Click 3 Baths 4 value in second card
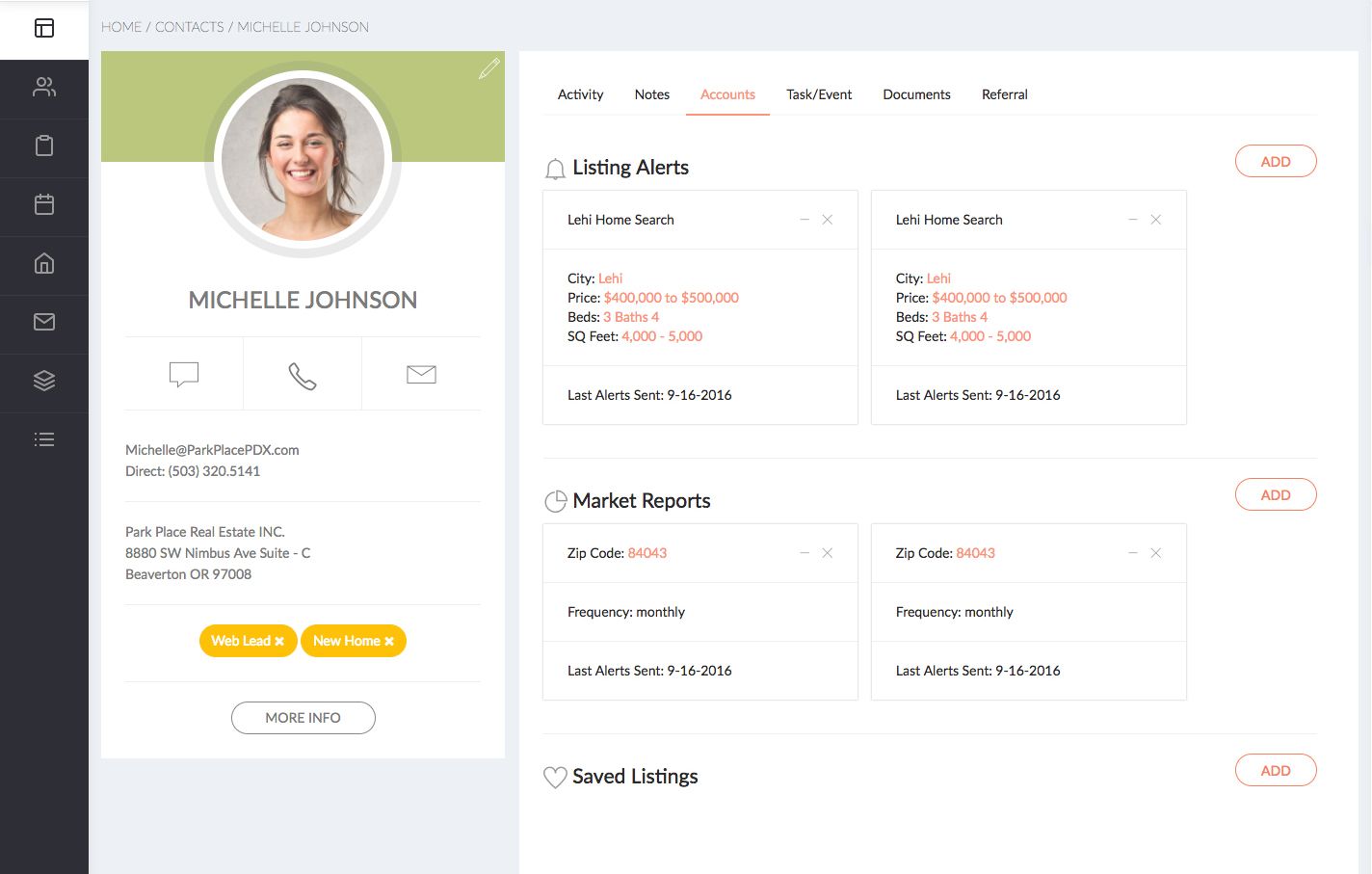Screen dimensions: 1372x874 coord(960,317)
